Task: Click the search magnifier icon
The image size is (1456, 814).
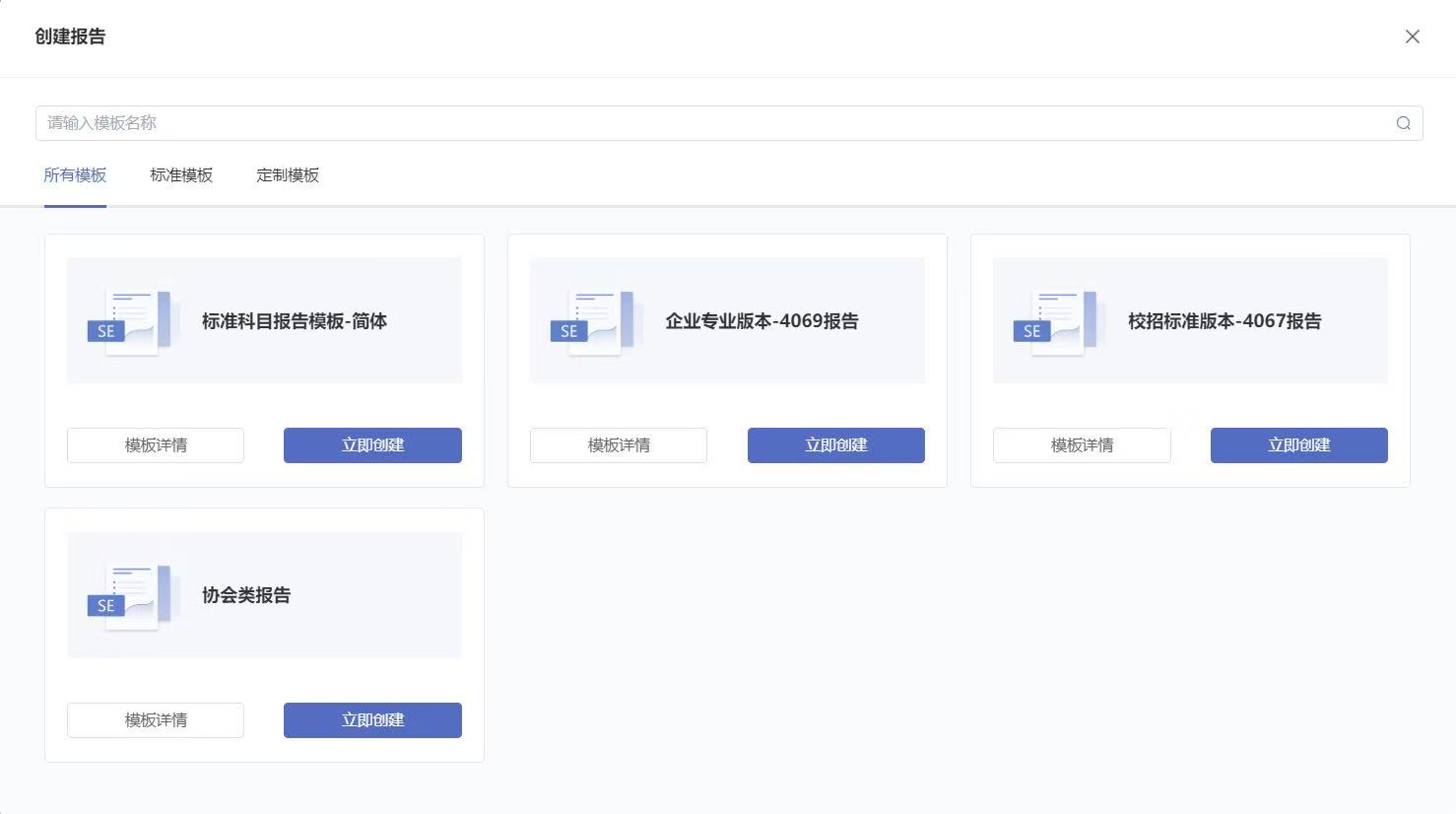Action: tap(1403, 123)
